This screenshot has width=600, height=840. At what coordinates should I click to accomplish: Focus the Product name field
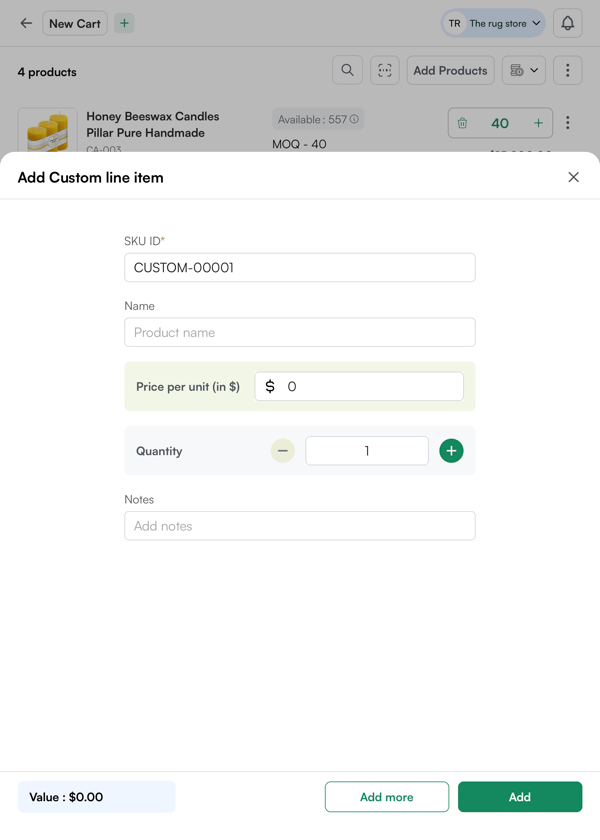pyautogui.click(x=299, y=332)
